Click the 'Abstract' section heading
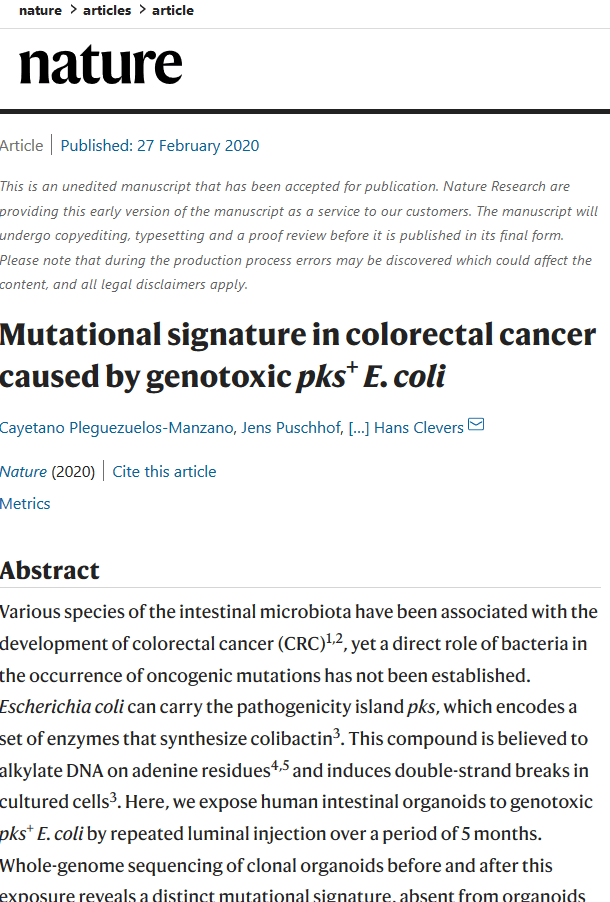Image resolution: width=610 pixels, height=902 pixels. pos(49,571)
